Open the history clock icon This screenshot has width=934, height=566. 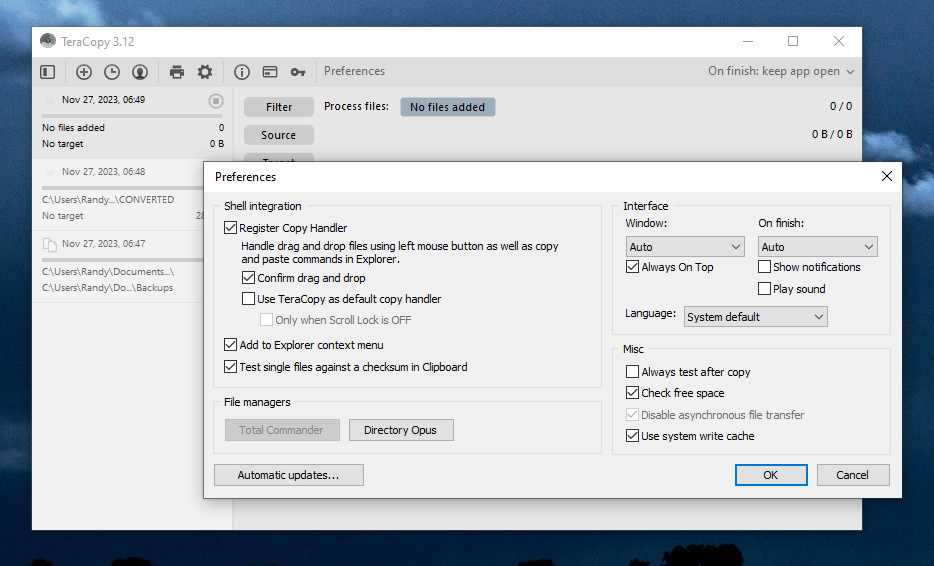click(x=112, y=72)
